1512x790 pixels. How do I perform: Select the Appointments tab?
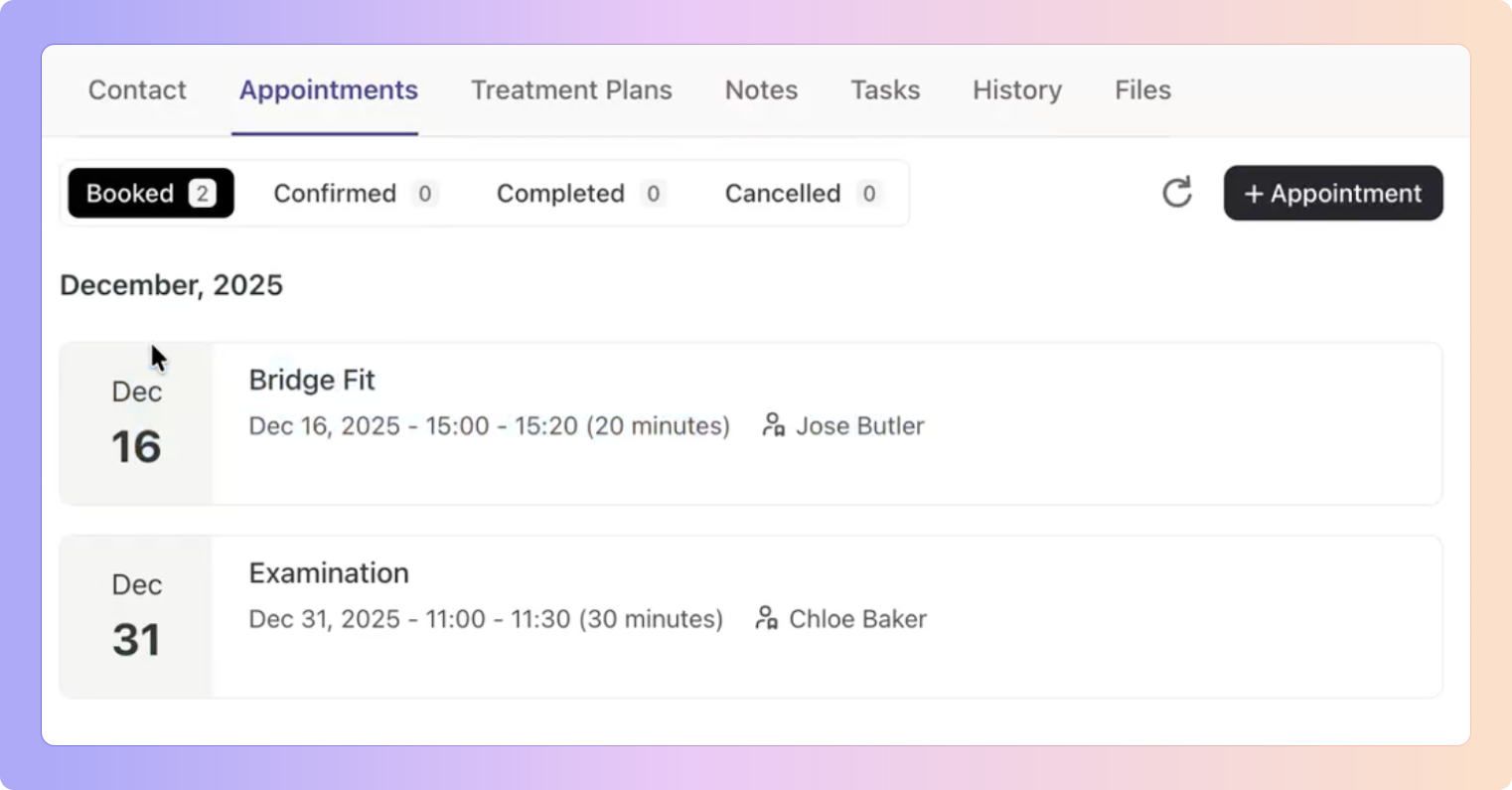coord(328,90)
